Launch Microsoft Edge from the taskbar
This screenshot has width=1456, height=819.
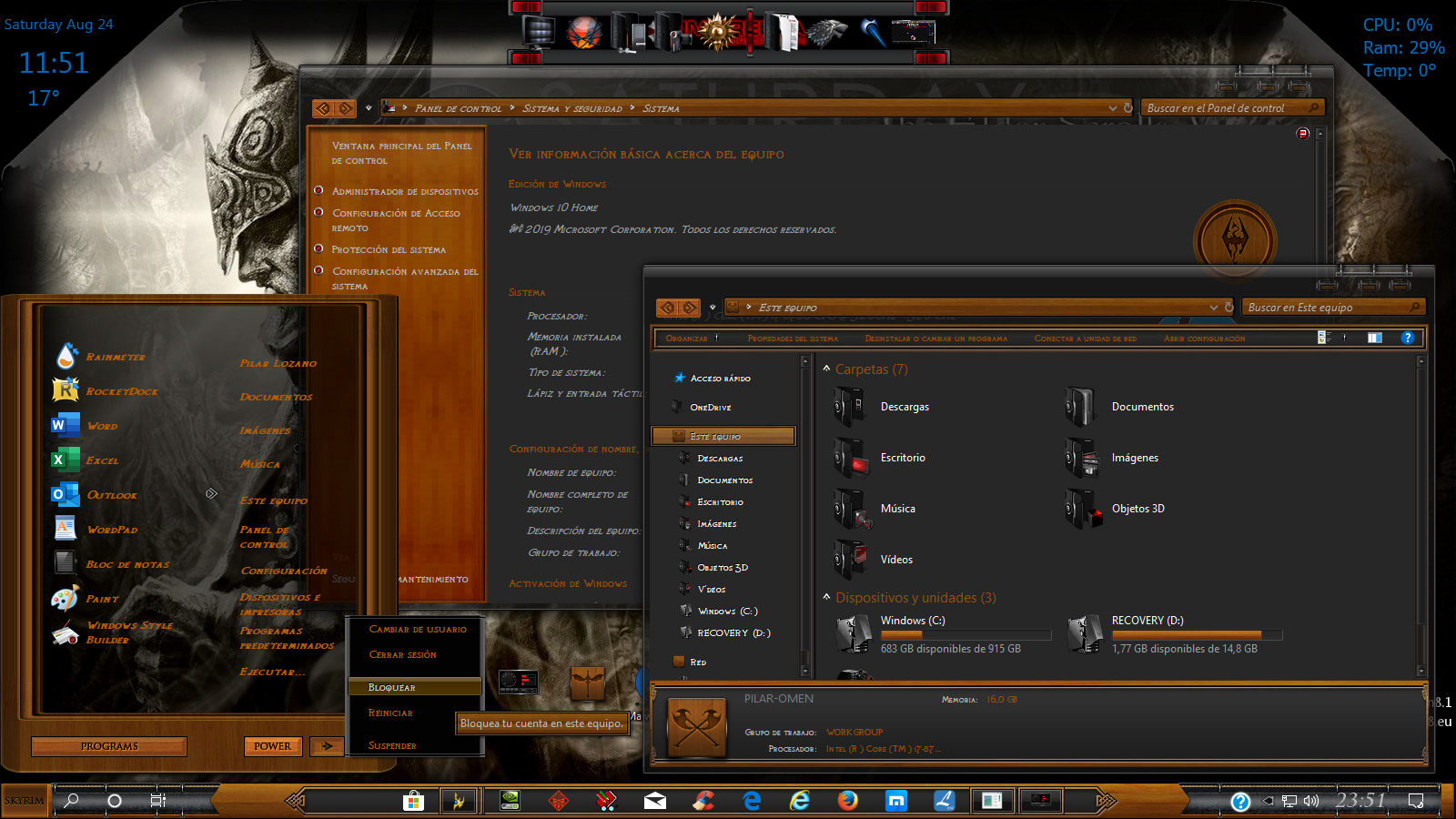click(751, 801)
